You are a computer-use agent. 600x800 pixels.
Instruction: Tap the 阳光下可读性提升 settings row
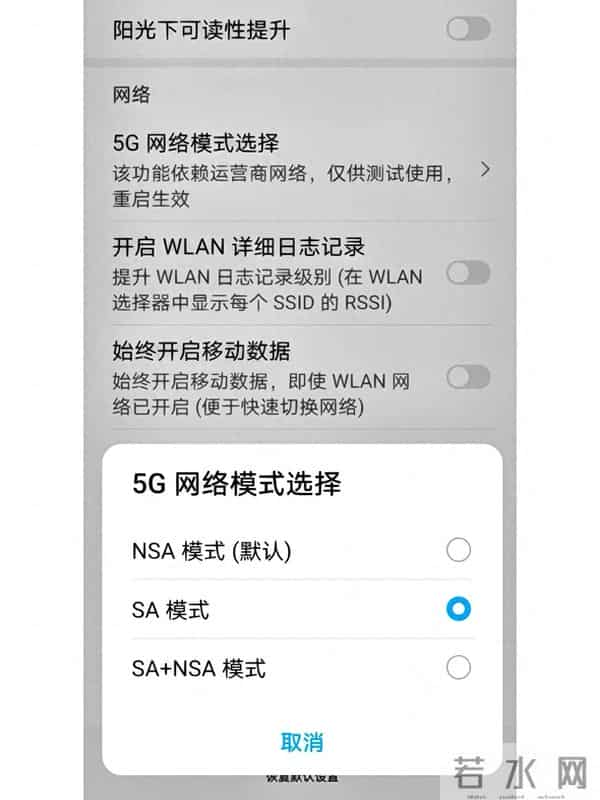coord(250,30)
